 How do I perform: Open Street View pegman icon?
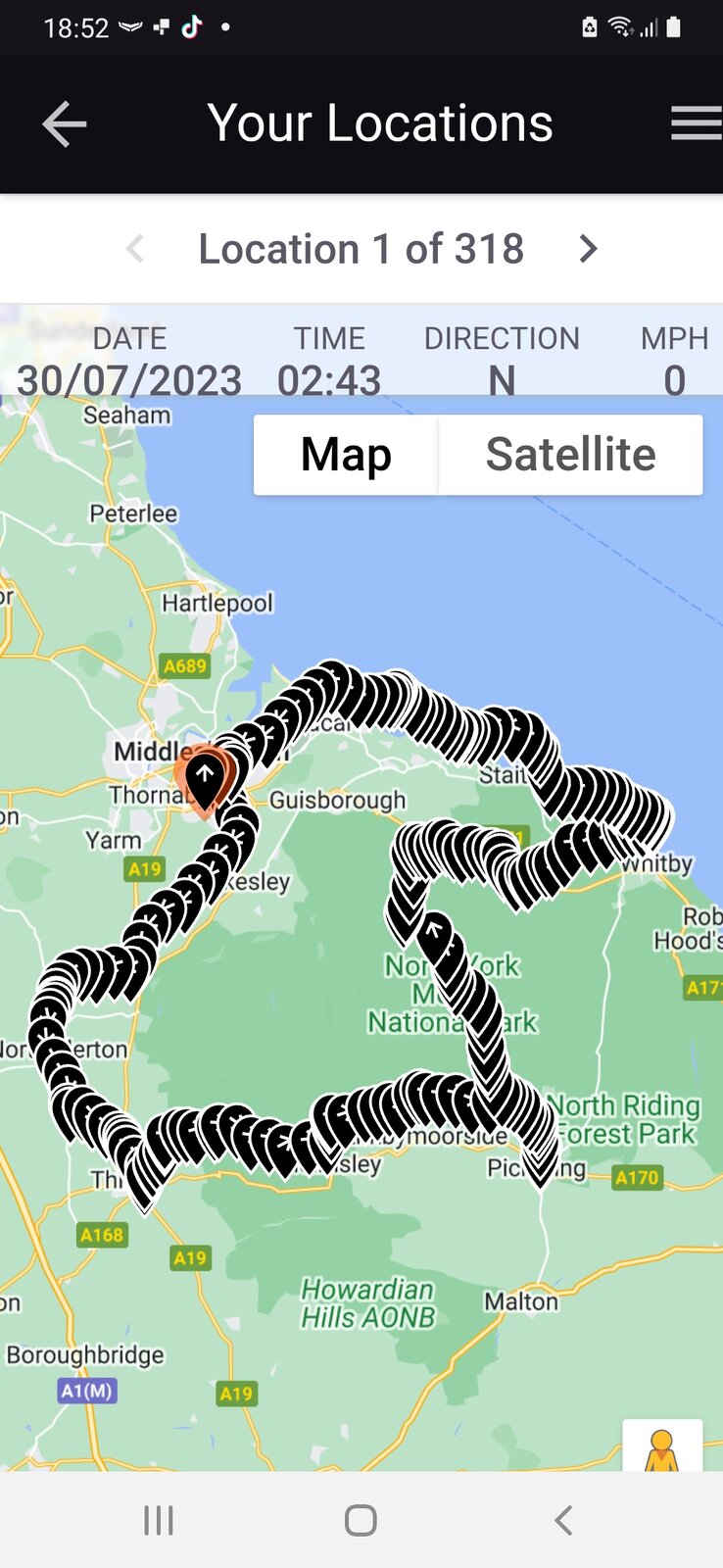[x=662, y=1447]
